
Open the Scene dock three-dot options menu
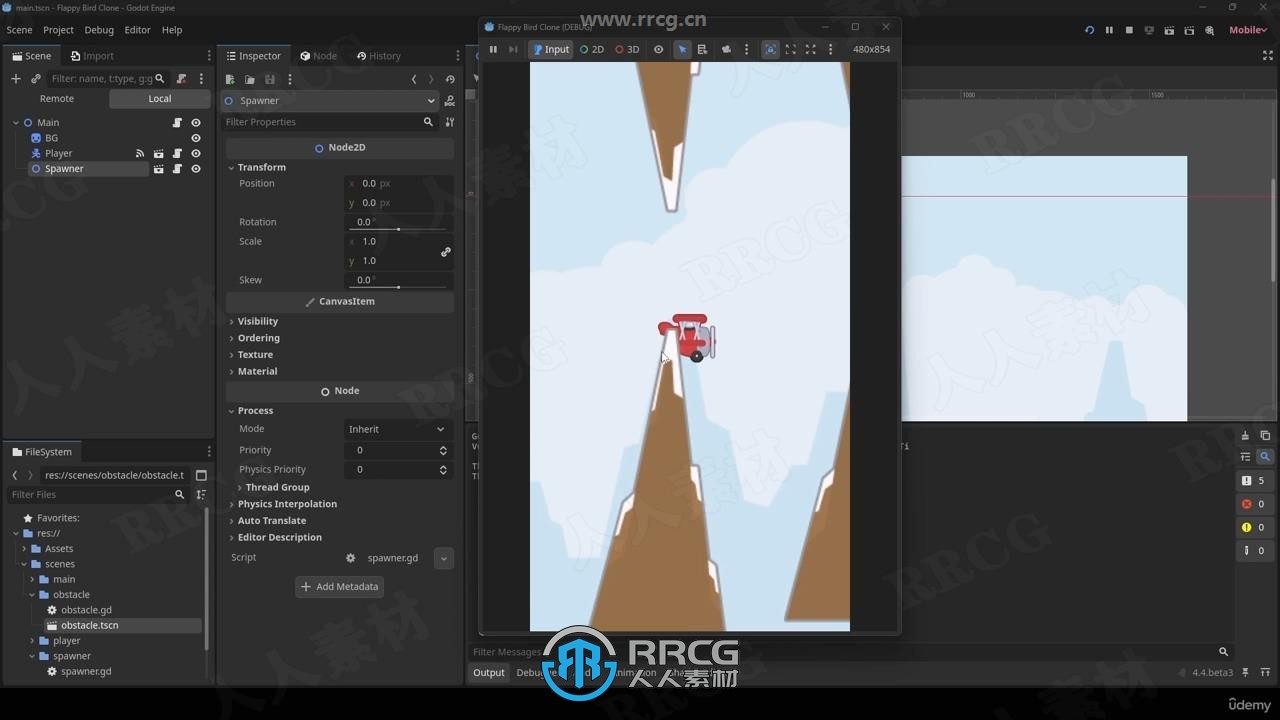coord(201,78)
